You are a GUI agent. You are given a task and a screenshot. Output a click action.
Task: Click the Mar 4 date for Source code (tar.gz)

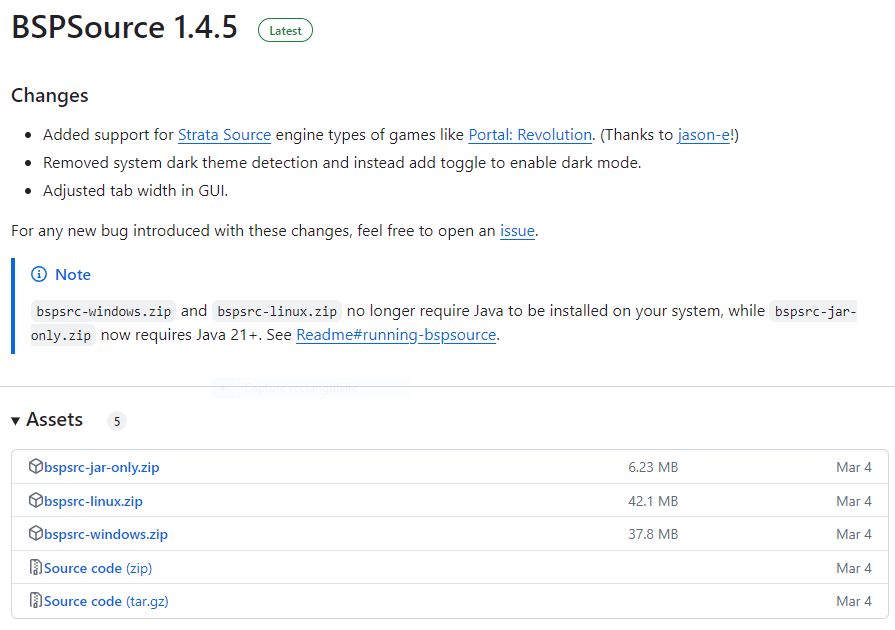(854, 601)
